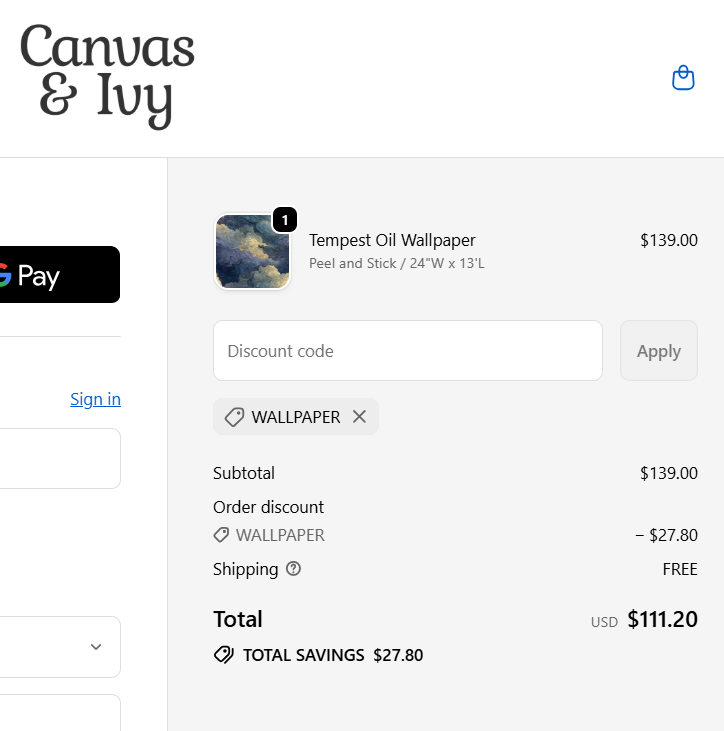Screen dimensions: 724x731
Task: Click the tag icon inside WALLPAPER chip
Action: [234, 417]
